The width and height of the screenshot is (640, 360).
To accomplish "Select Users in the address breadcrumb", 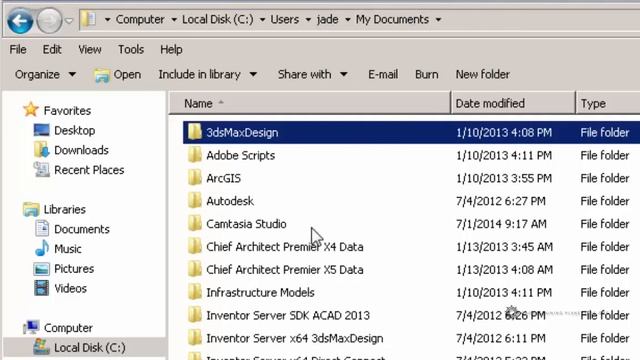I will click(x=284, y=20).
